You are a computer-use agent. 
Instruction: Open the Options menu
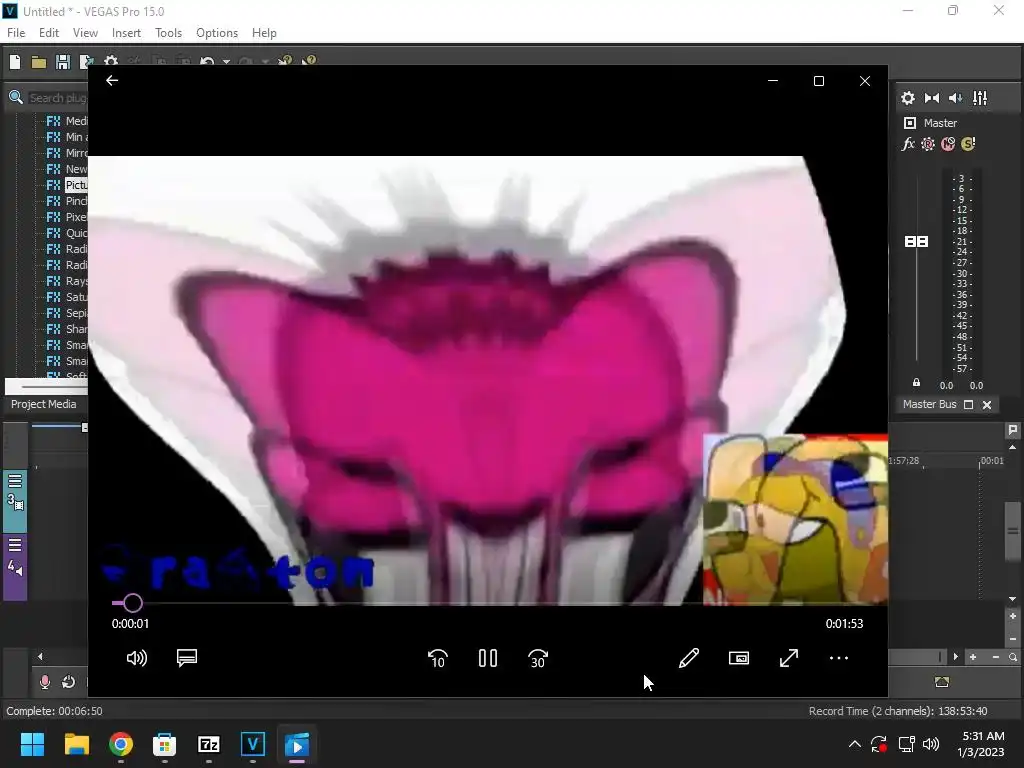217,33
